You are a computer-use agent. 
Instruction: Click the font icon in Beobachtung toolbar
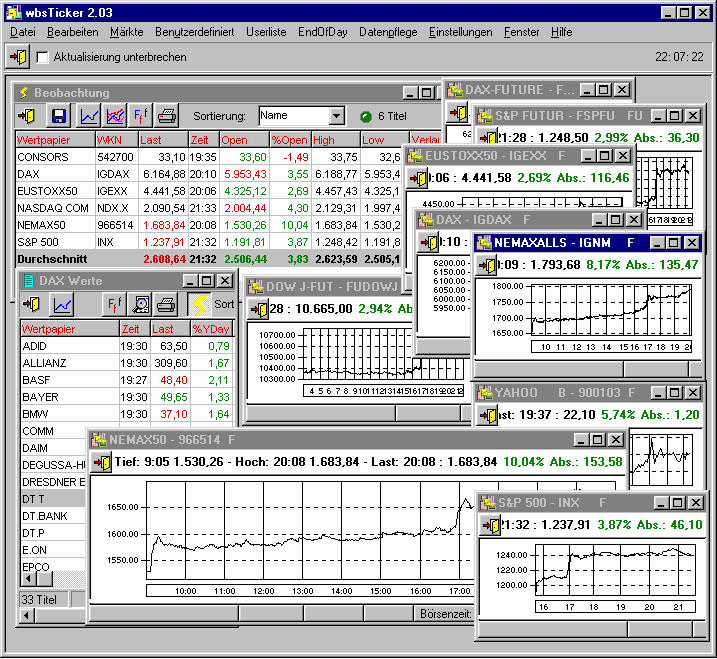pos(141,116)
